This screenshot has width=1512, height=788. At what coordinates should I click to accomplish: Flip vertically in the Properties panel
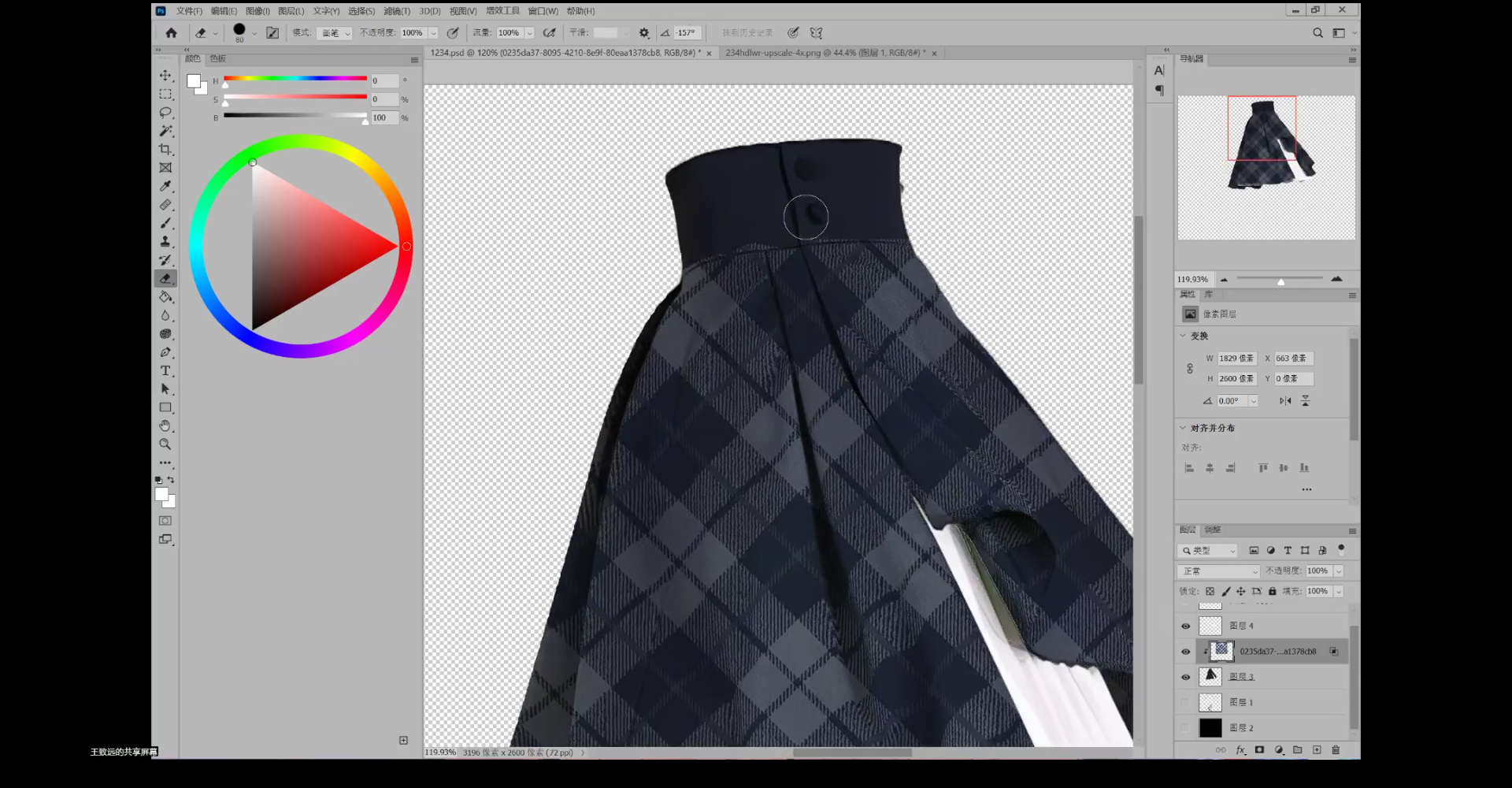pyautogui.click(x=1305, y=401)
